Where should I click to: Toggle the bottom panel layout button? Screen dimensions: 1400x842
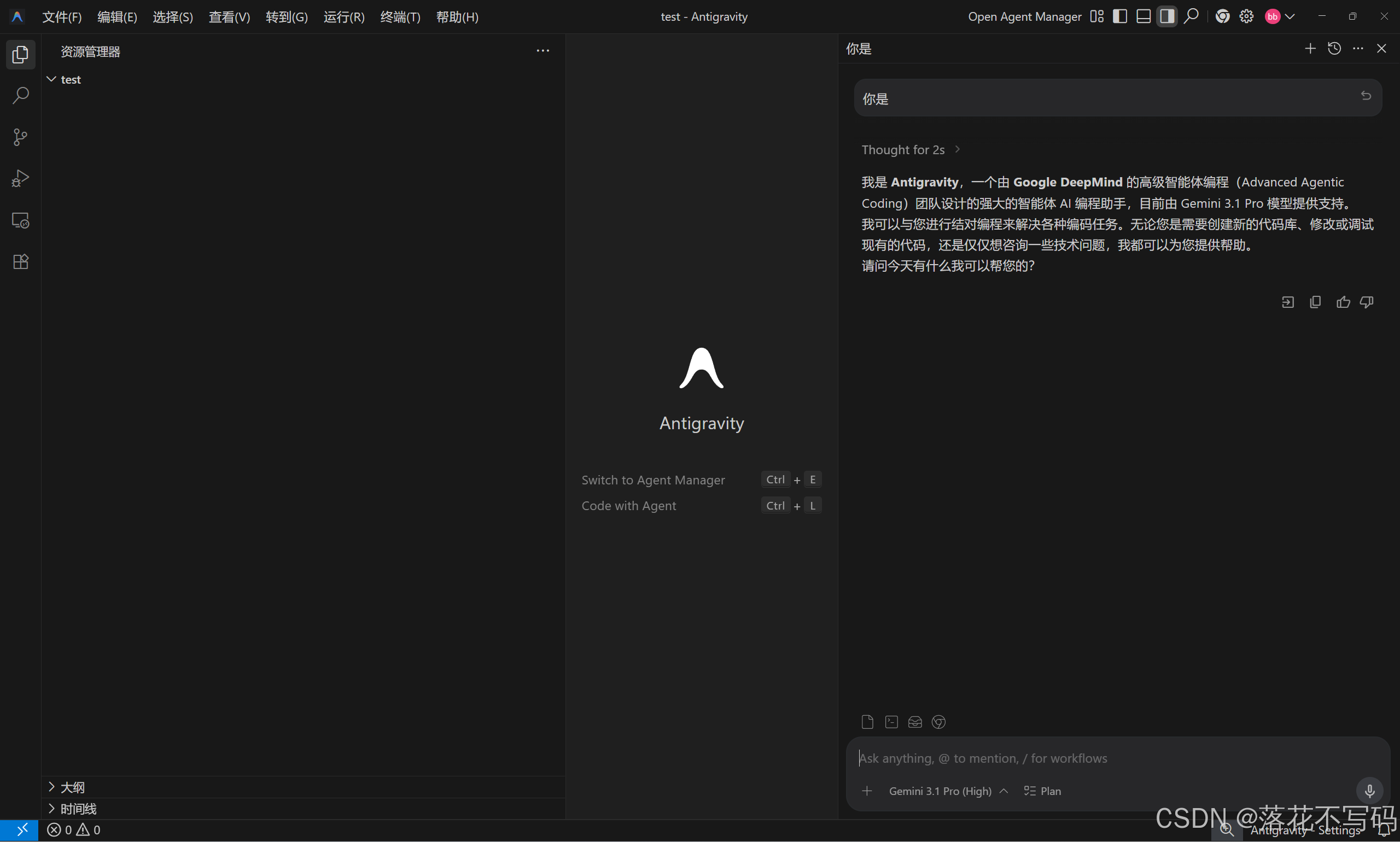1144,16
